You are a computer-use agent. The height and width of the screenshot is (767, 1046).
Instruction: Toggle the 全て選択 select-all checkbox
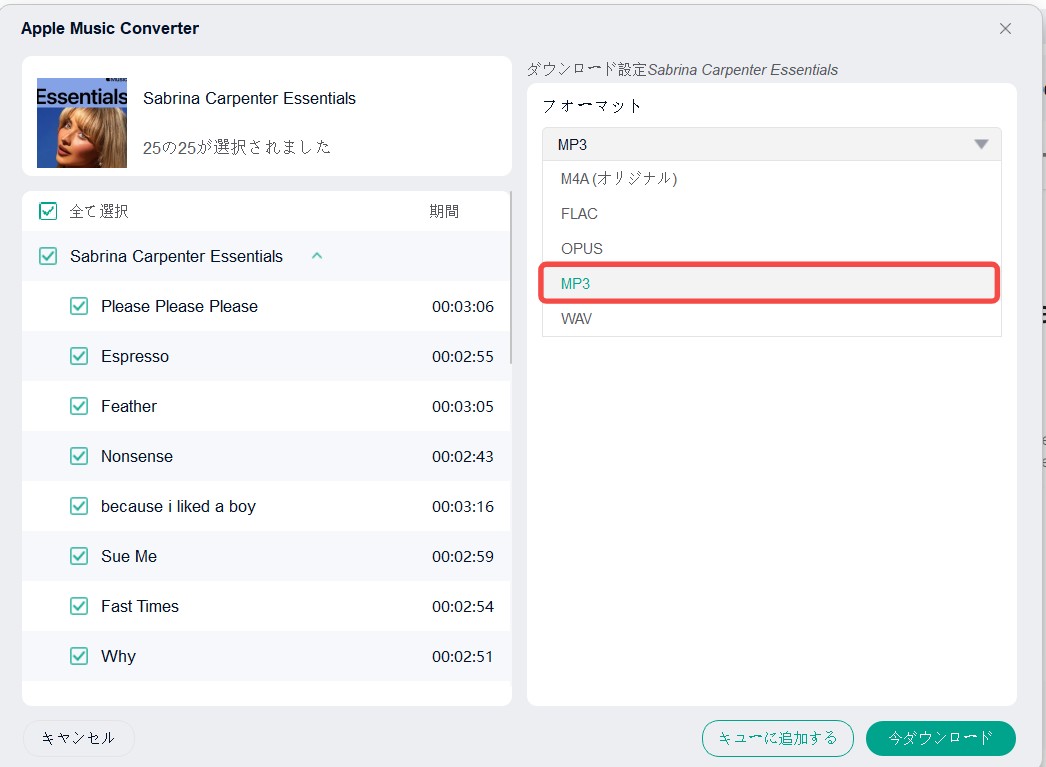click(48, 211)
